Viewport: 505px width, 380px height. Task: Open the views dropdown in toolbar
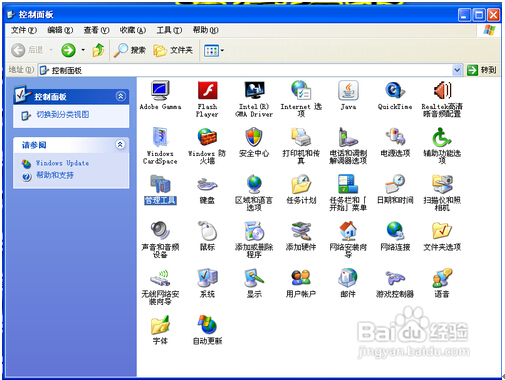coord(214,51)
